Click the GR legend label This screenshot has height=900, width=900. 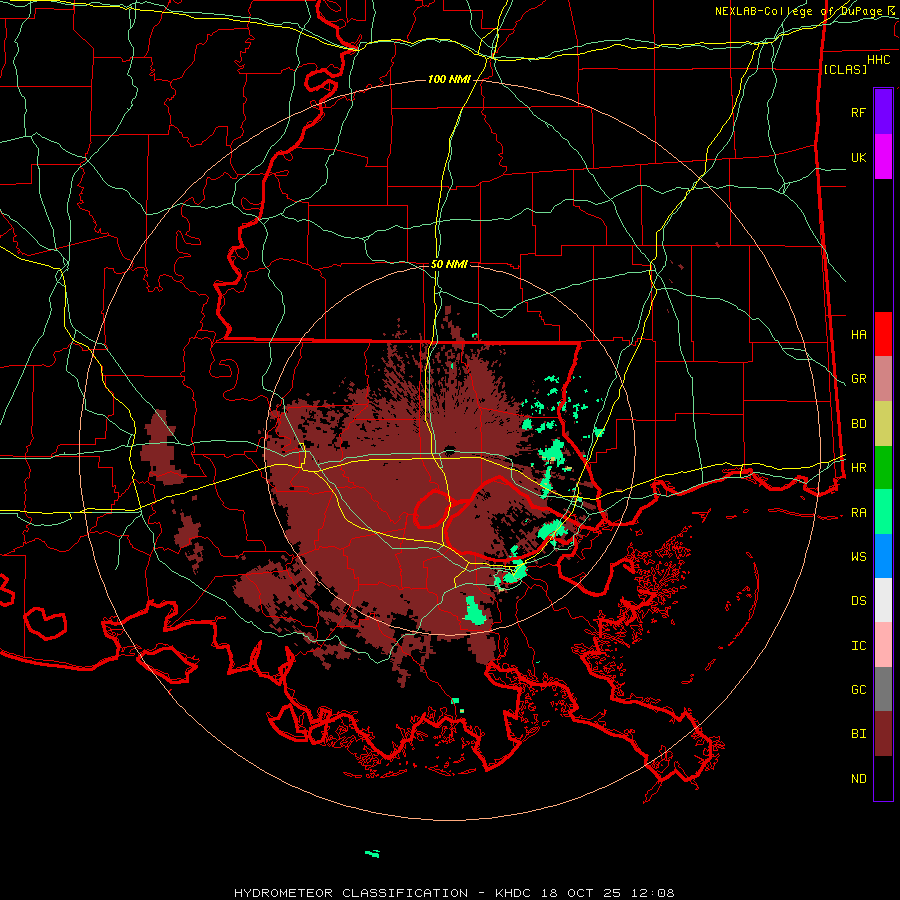(x=858, y=379)
